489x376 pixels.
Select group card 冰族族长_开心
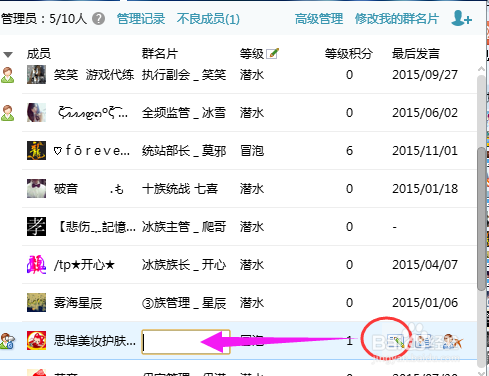184,265
